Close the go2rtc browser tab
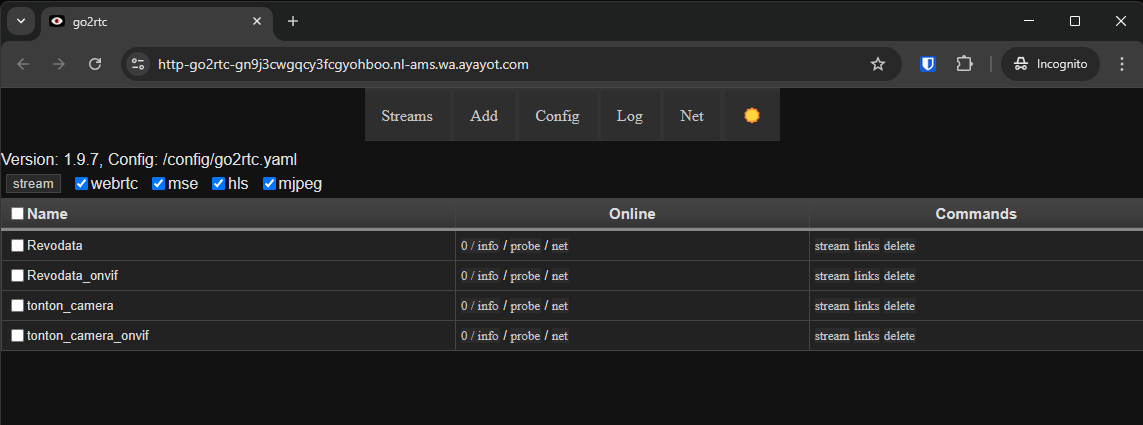The width and height of the screenshot is (1143, 425). click(257, 21)
